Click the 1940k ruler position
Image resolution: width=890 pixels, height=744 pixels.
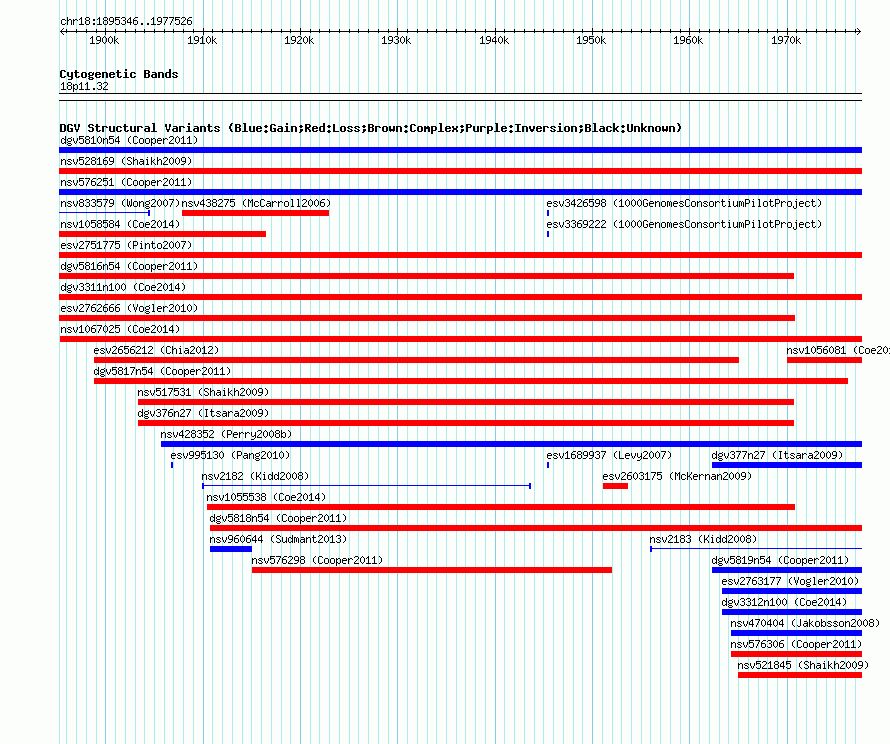[x=494, y=40]
